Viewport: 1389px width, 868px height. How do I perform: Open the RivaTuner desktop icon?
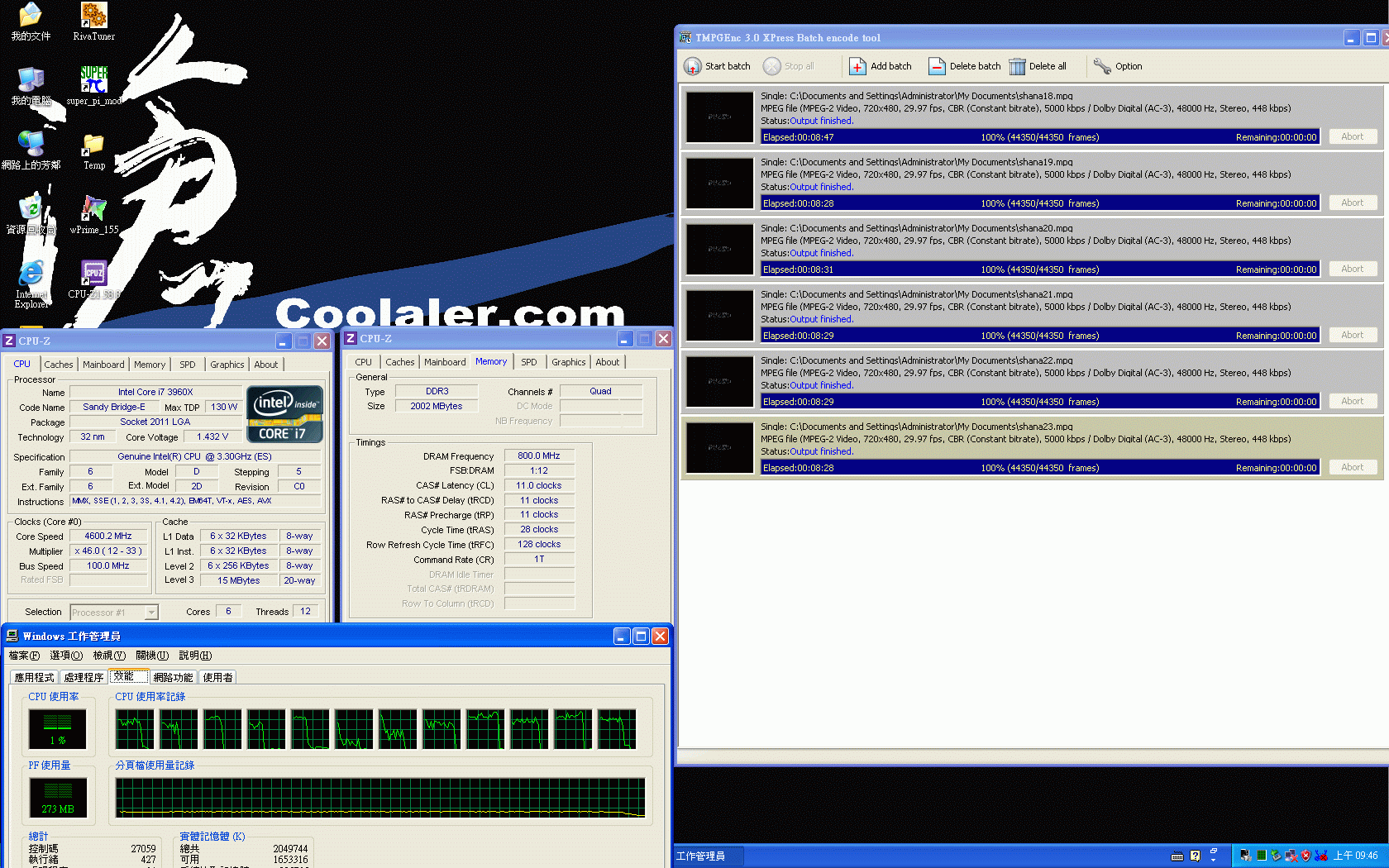[93, 15]
